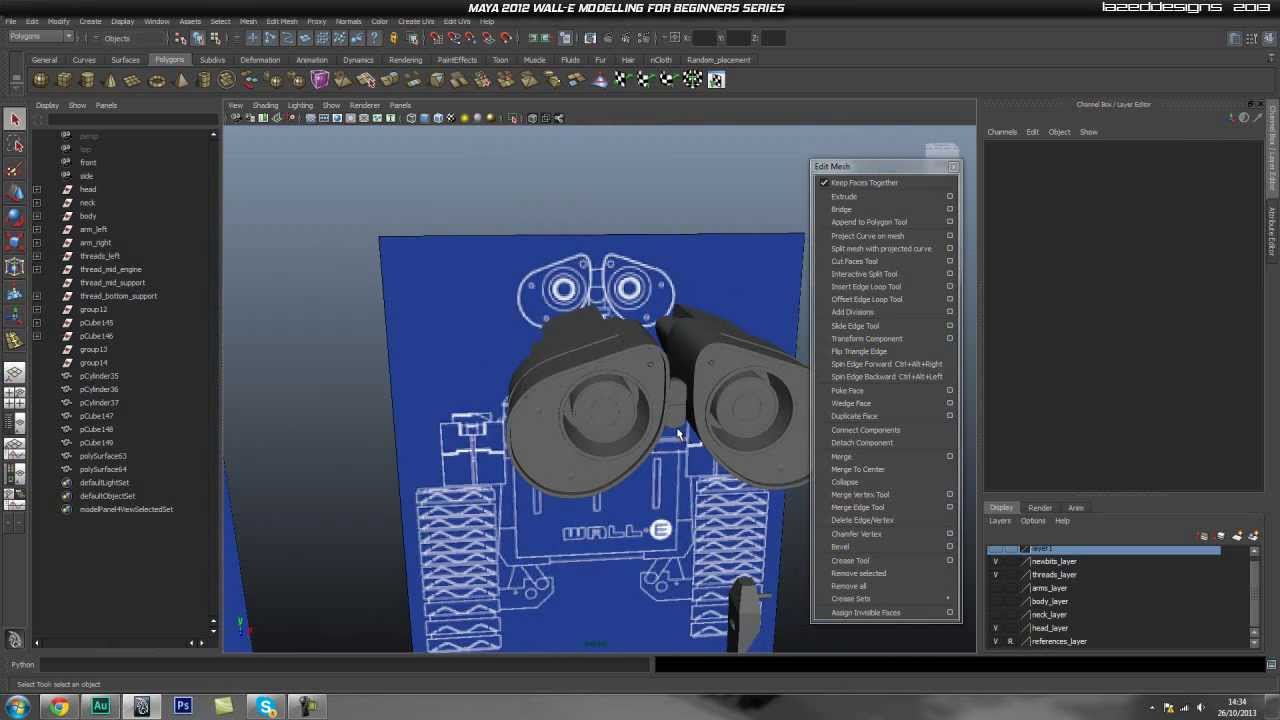Open the Bridge option box

[950, 209]
